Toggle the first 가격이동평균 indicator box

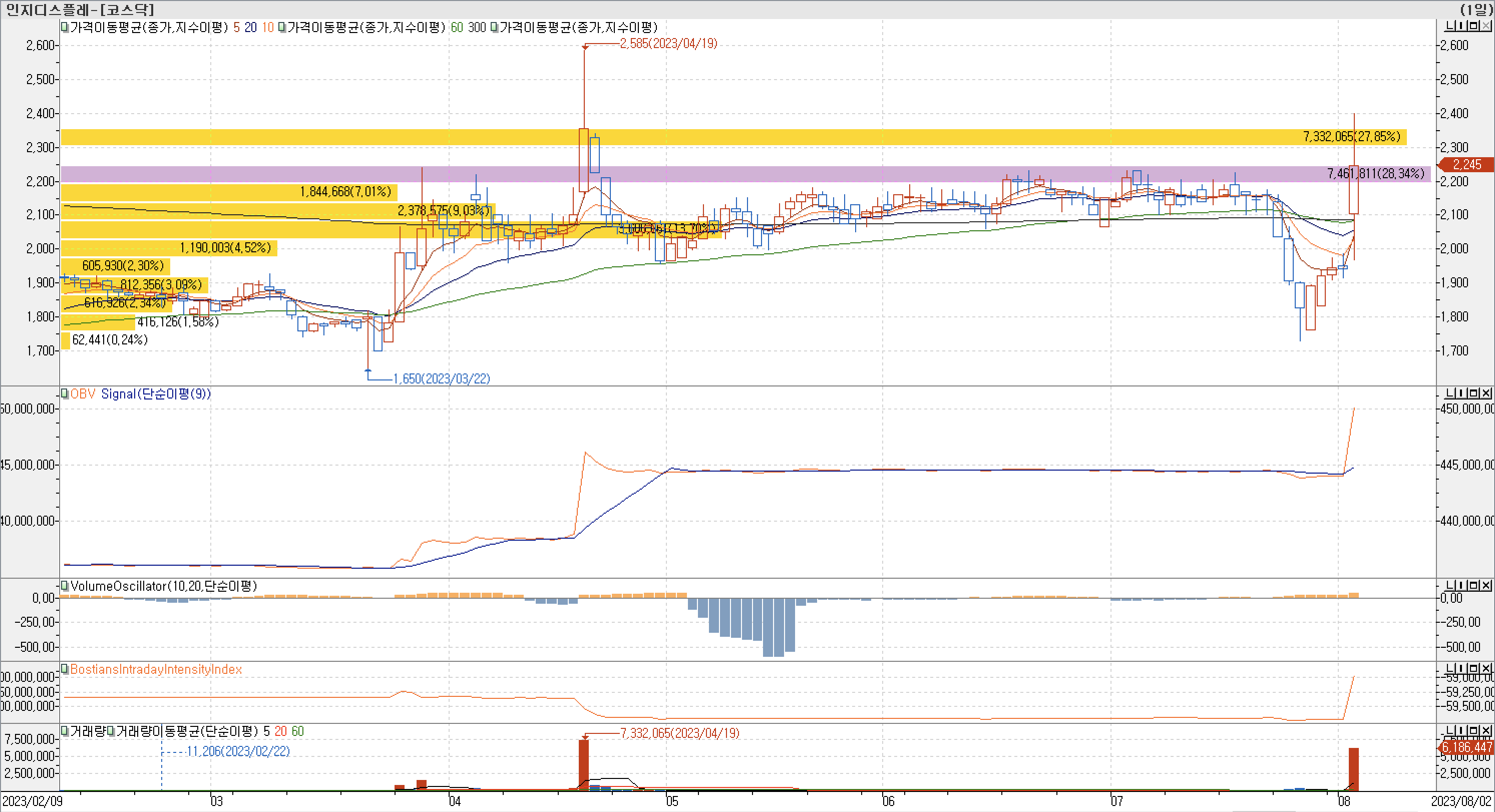tap(65, 27)
